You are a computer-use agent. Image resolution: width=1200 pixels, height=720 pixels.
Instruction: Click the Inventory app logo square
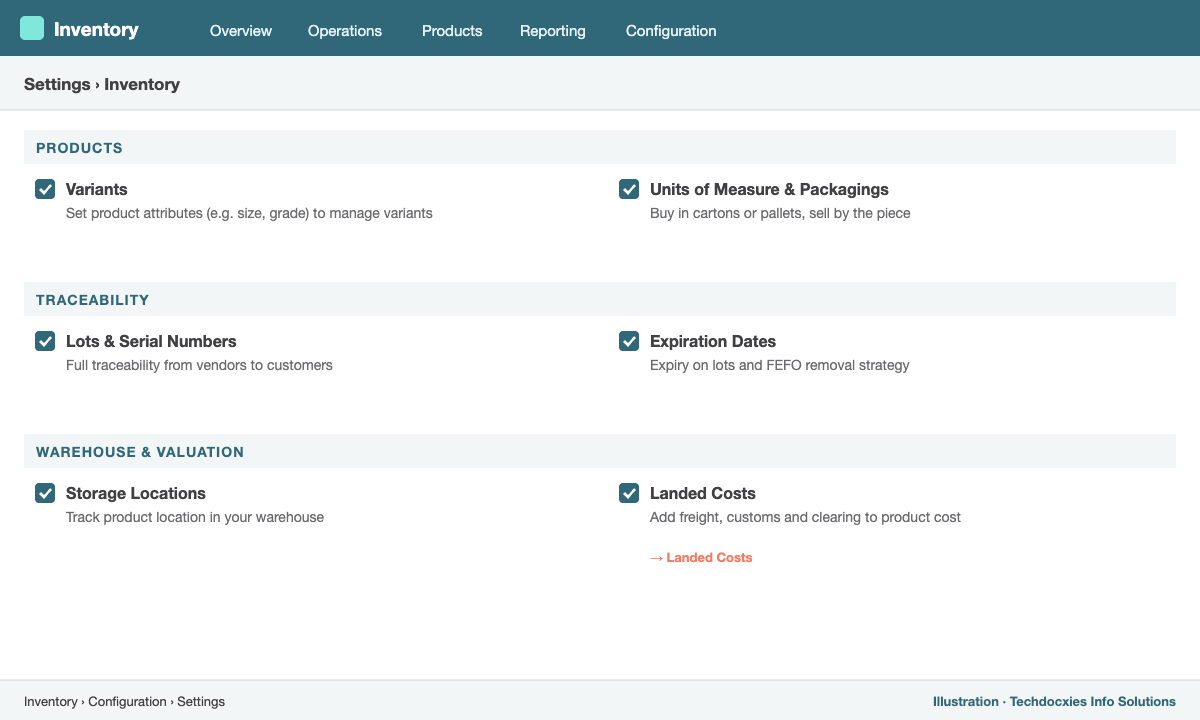pyautogui.click(x=32, y=28)
